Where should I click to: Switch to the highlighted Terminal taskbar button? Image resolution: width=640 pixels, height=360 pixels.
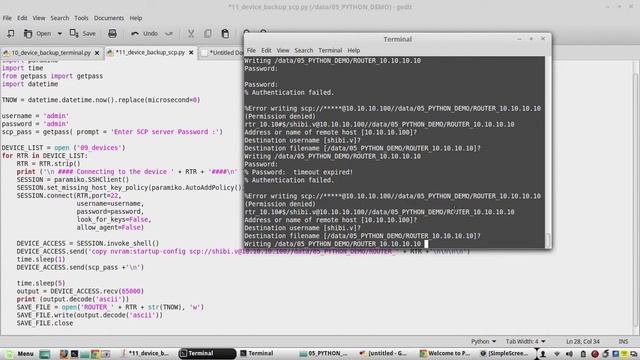(x=207, y=353)
